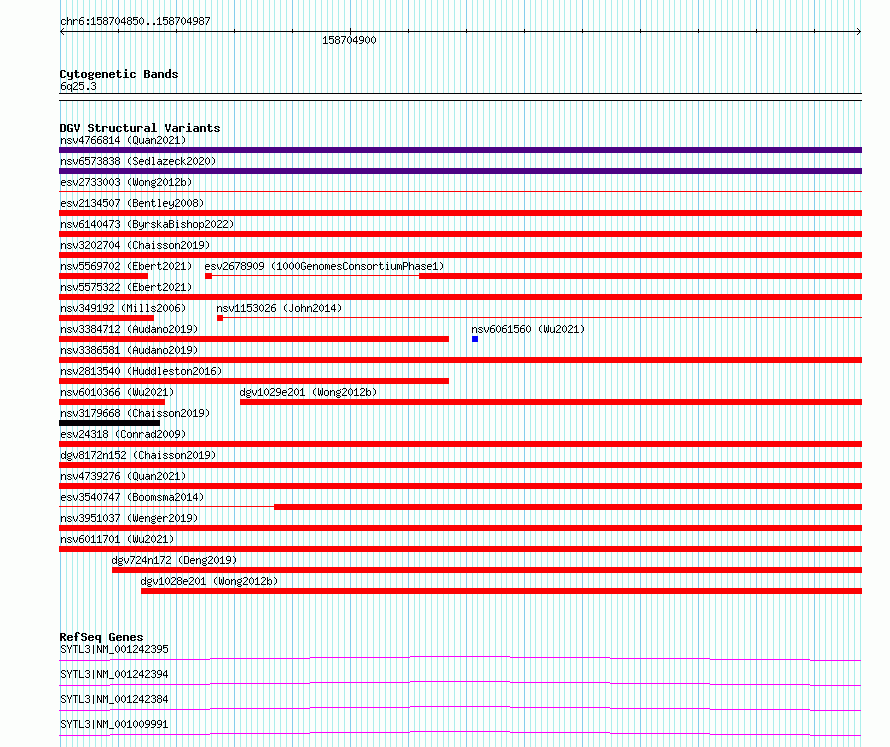890x747 pixels.
Task: Open variant dgv8172n152 (Chaisson2019)
Action: coord(138,455)
